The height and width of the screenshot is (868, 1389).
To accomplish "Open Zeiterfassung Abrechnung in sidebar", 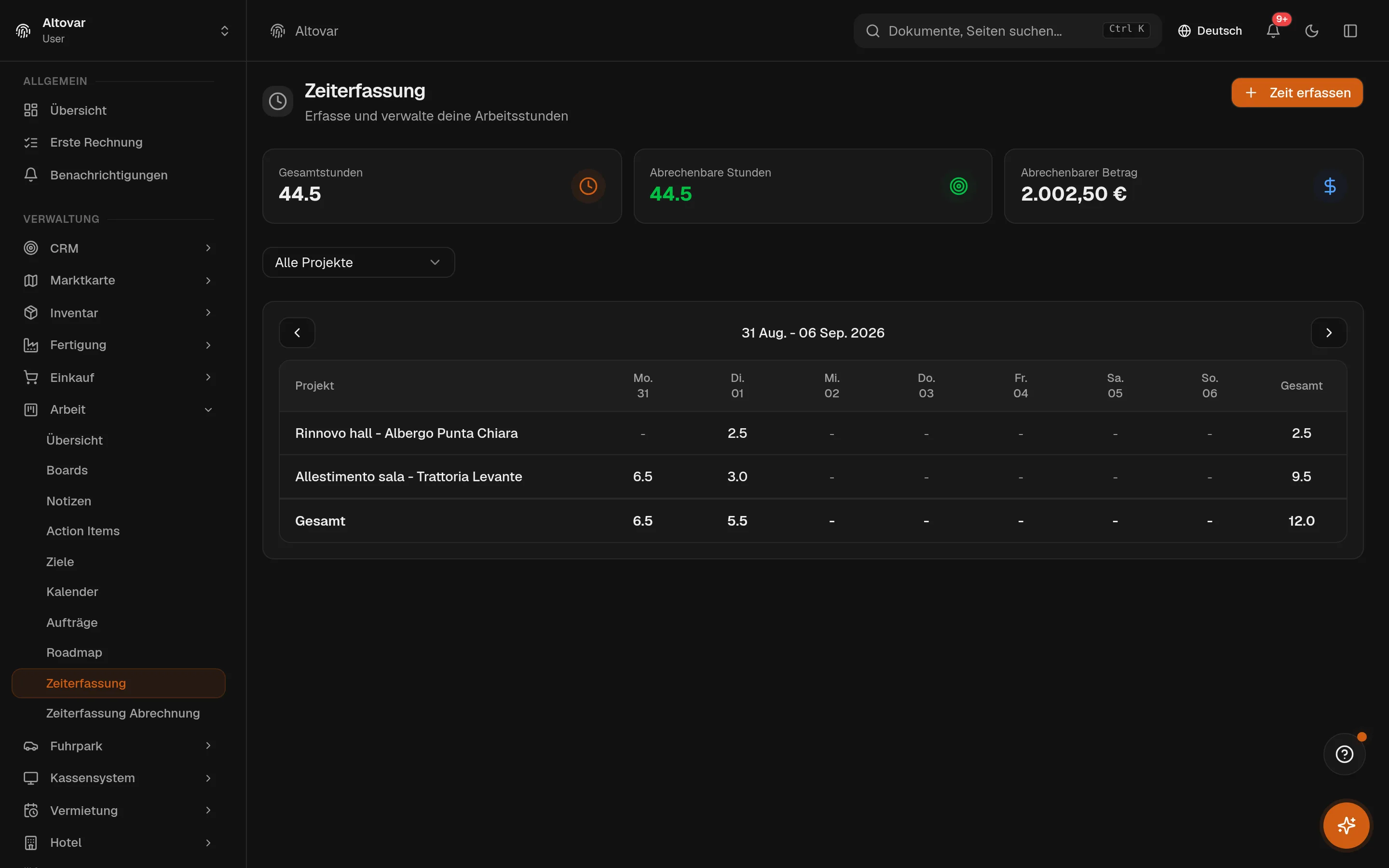I will (x=123, y=713).
